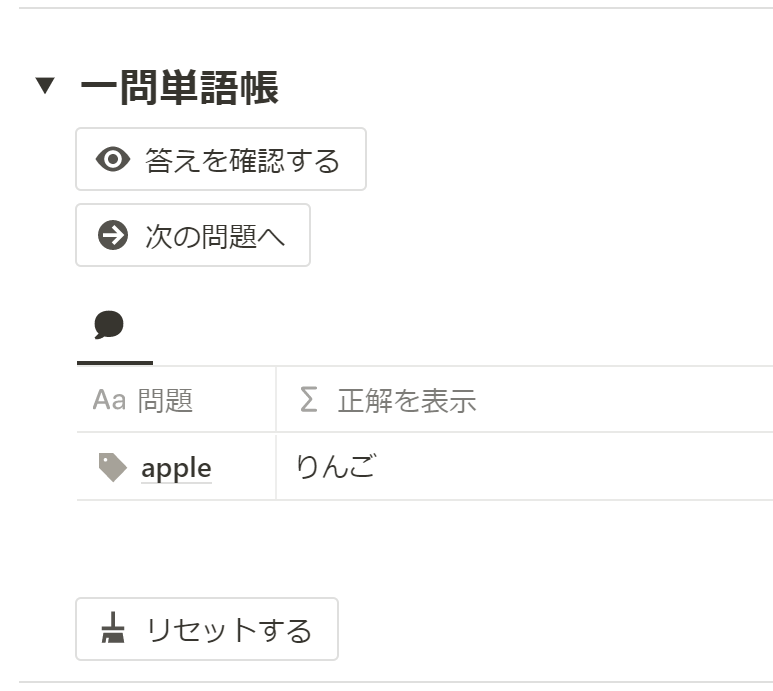Collapse the 一問単語帳 toggle triangle
The height and width of the screenshot is (691, 773).
(44, 86)
